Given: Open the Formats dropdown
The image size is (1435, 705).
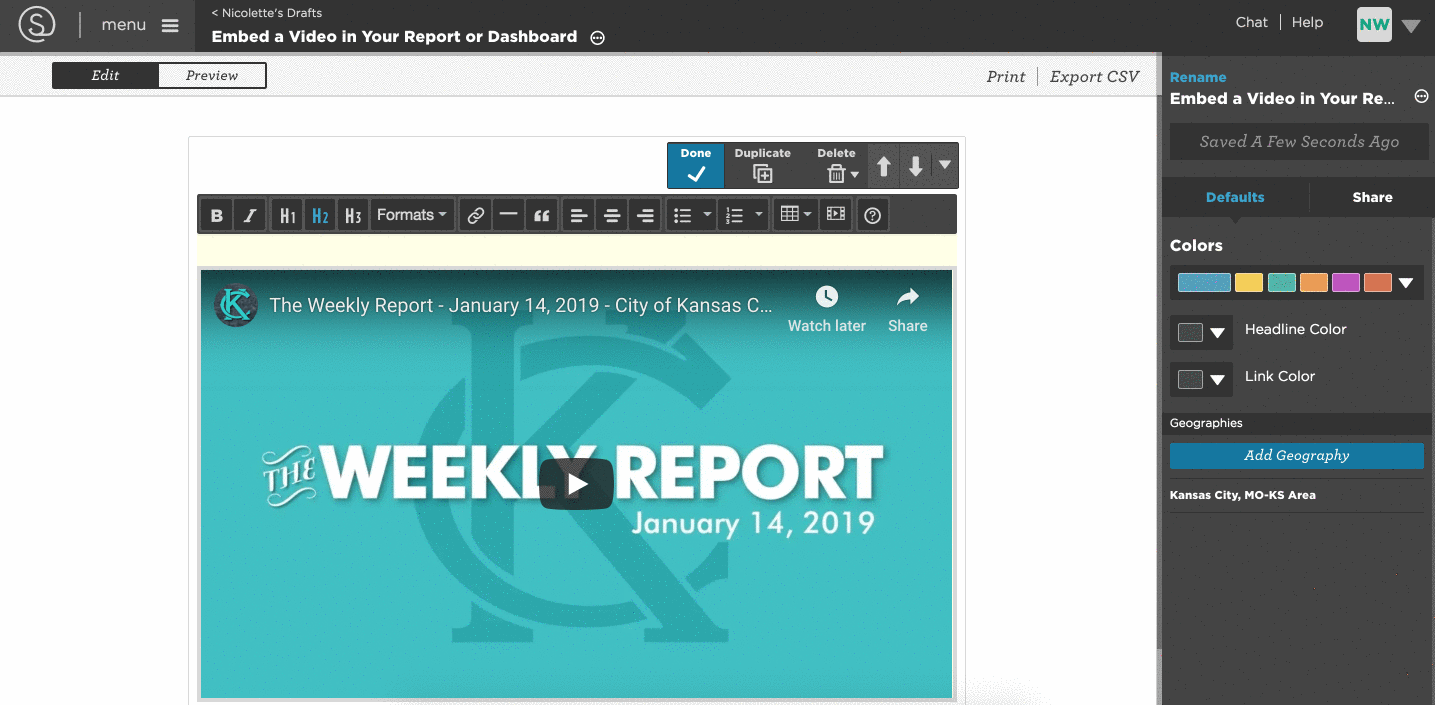Looking at the screenshot, I should click(412, 215).
